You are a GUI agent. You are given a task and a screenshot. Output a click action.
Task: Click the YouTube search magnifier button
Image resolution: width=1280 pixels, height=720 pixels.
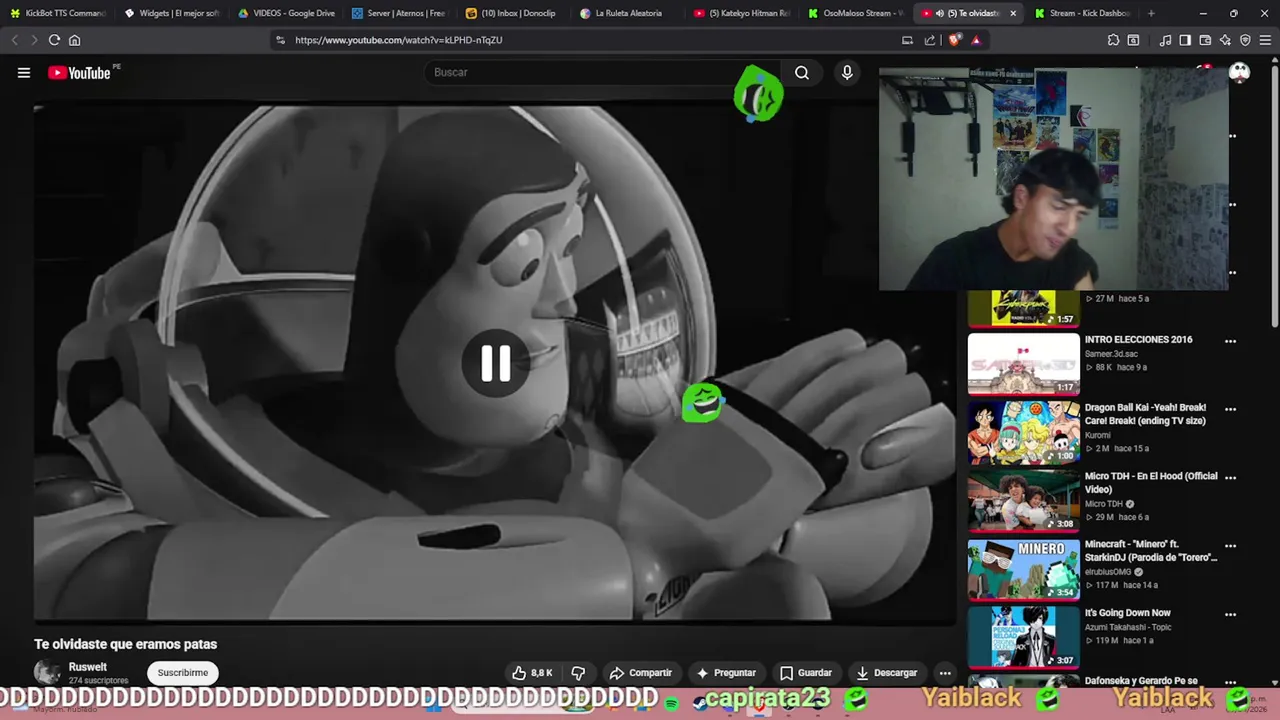(x=802, y=72)
